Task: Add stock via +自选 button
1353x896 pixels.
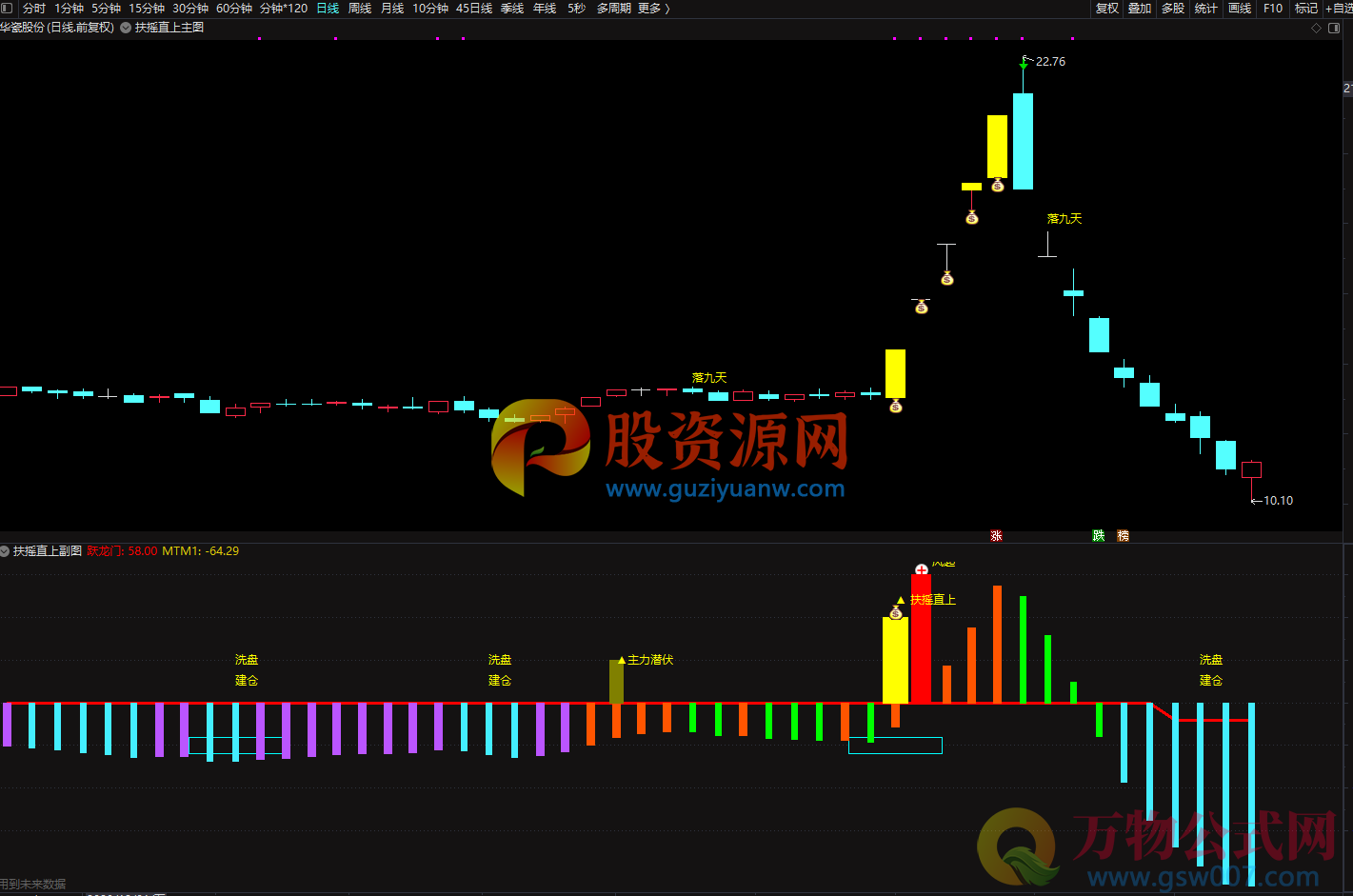Action: 1339,8
